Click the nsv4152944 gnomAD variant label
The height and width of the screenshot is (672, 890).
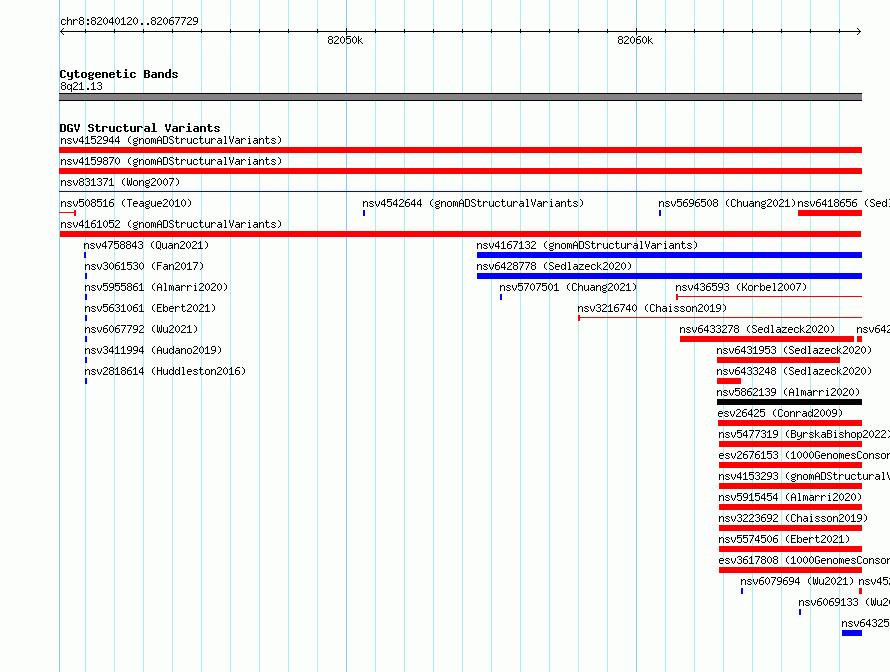click(171, 140)
